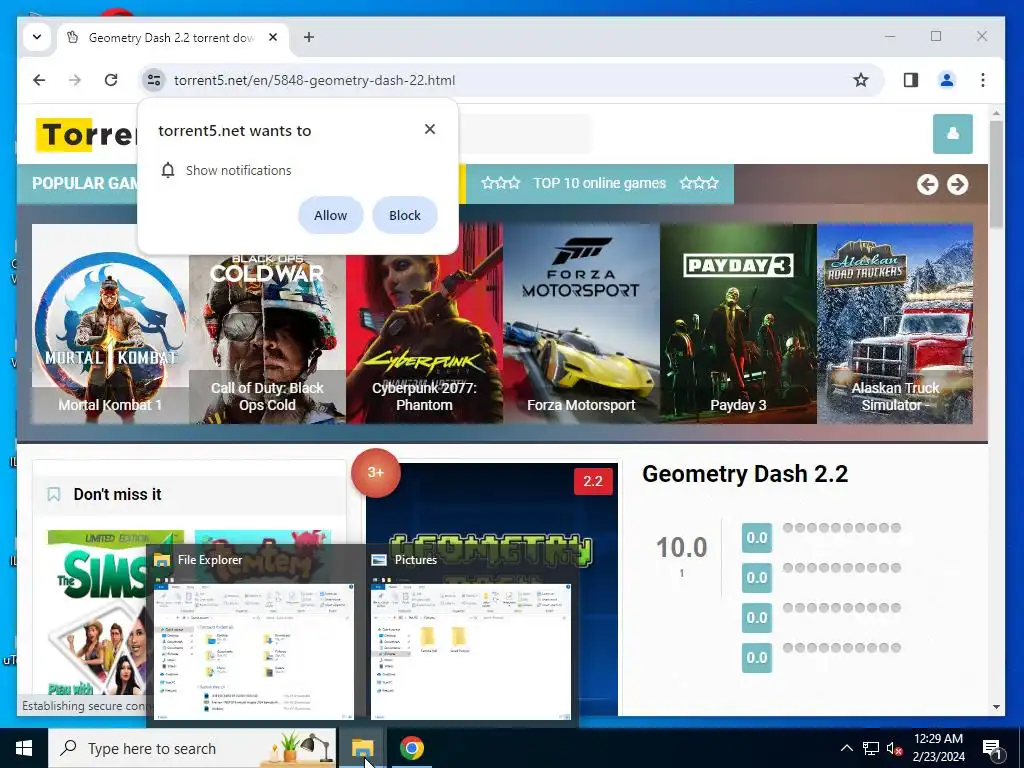Open Mortal Kombat 1 game card
The image size is (1024, 768).
click(x=110, y=324)
